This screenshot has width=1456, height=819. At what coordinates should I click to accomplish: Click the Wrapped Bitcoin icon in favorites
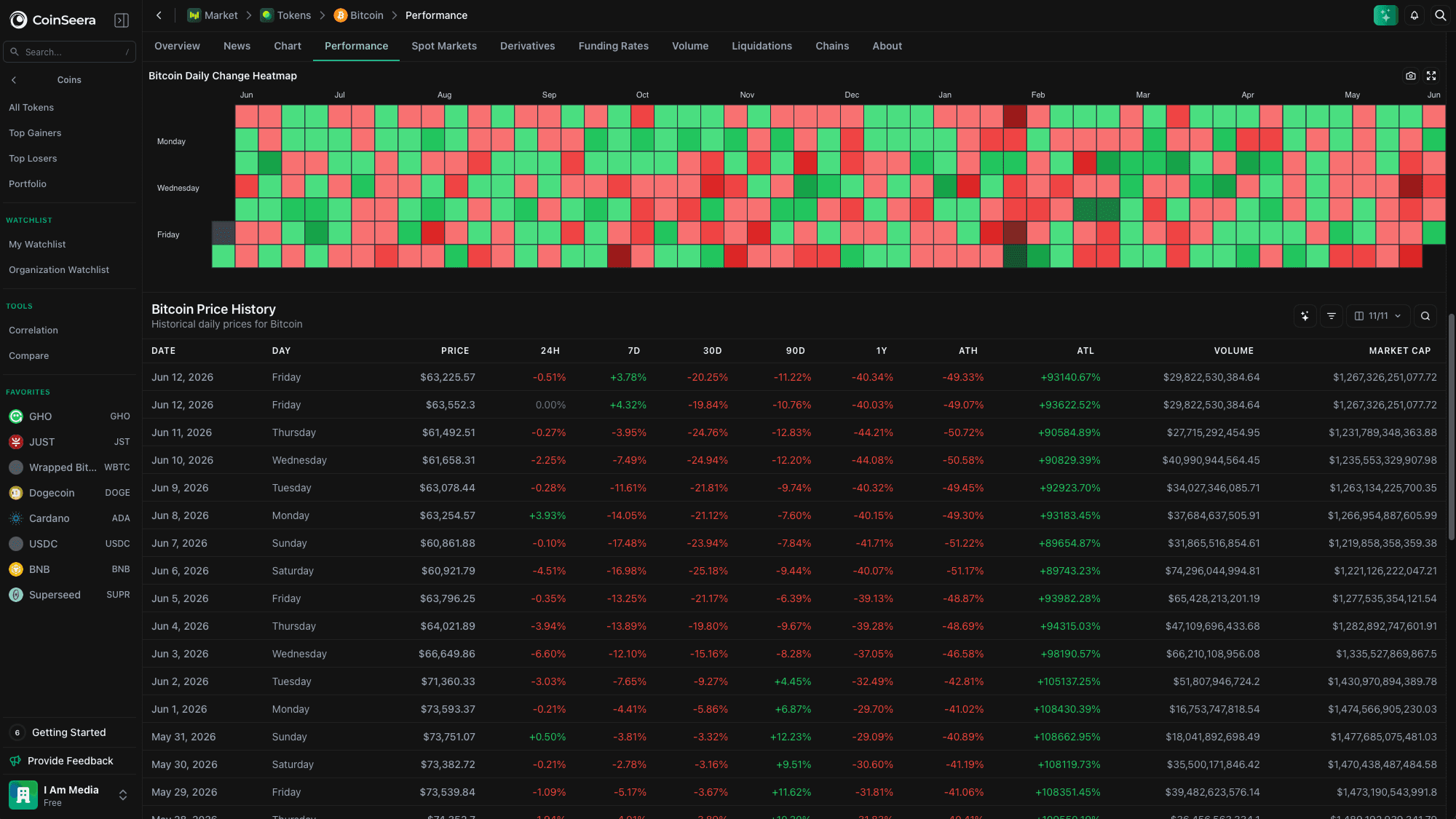point(16,467)
